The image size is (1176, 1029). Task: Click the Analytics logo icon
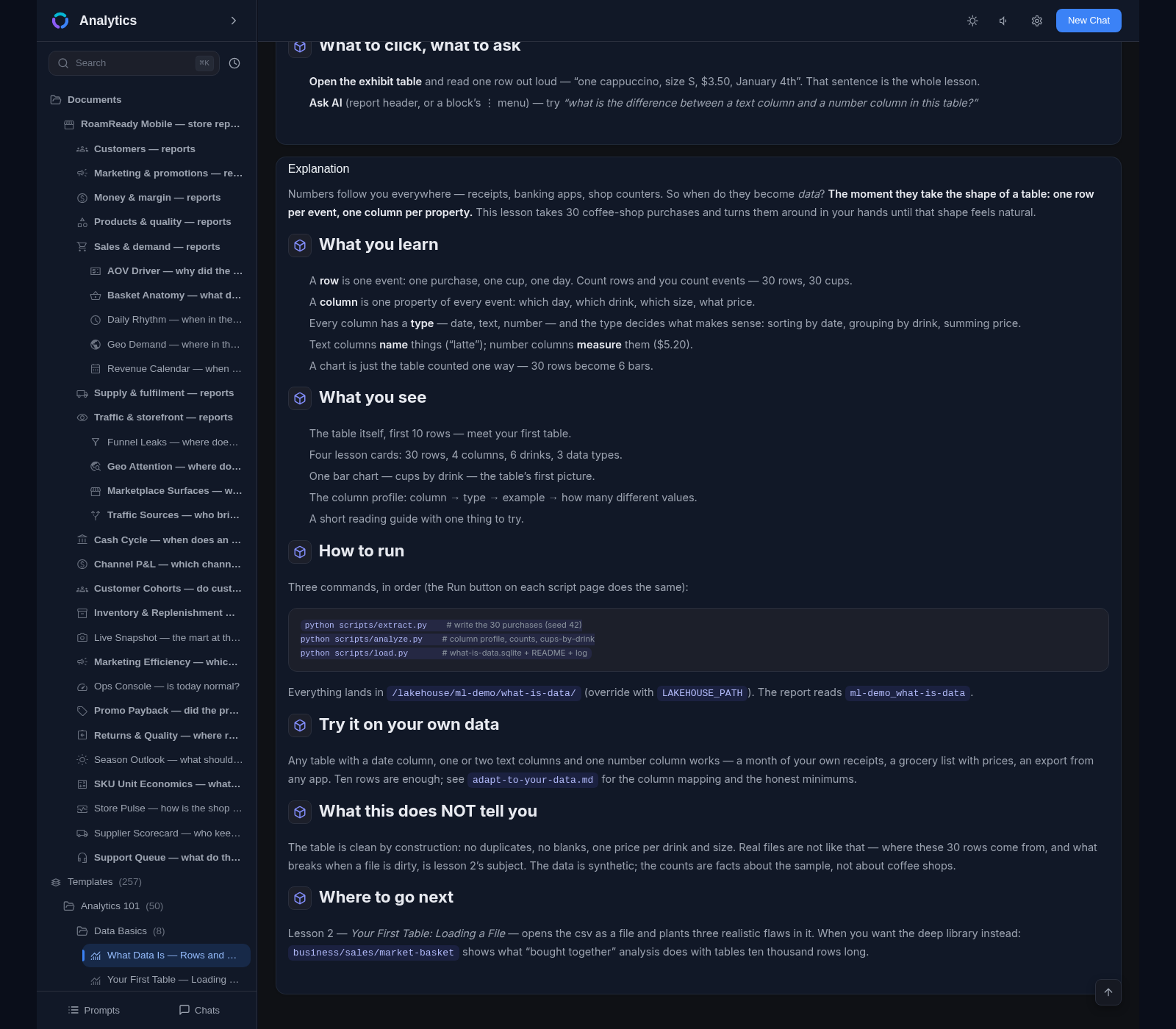[60, 21]
